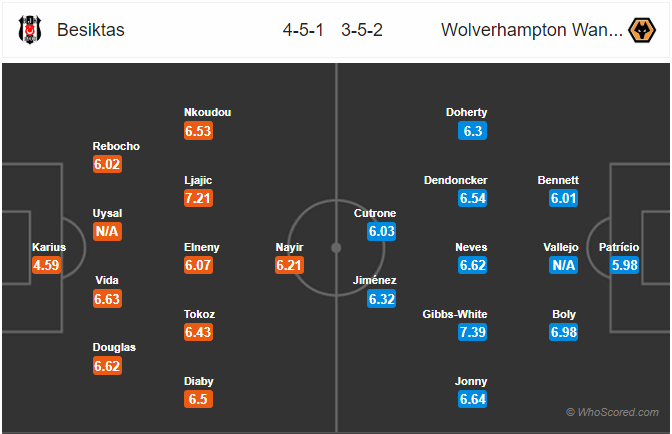This screenshot has height=434, width=672.
Task: Open Patrício's 5.98 rating badge
Action: [x=624, y=265]
